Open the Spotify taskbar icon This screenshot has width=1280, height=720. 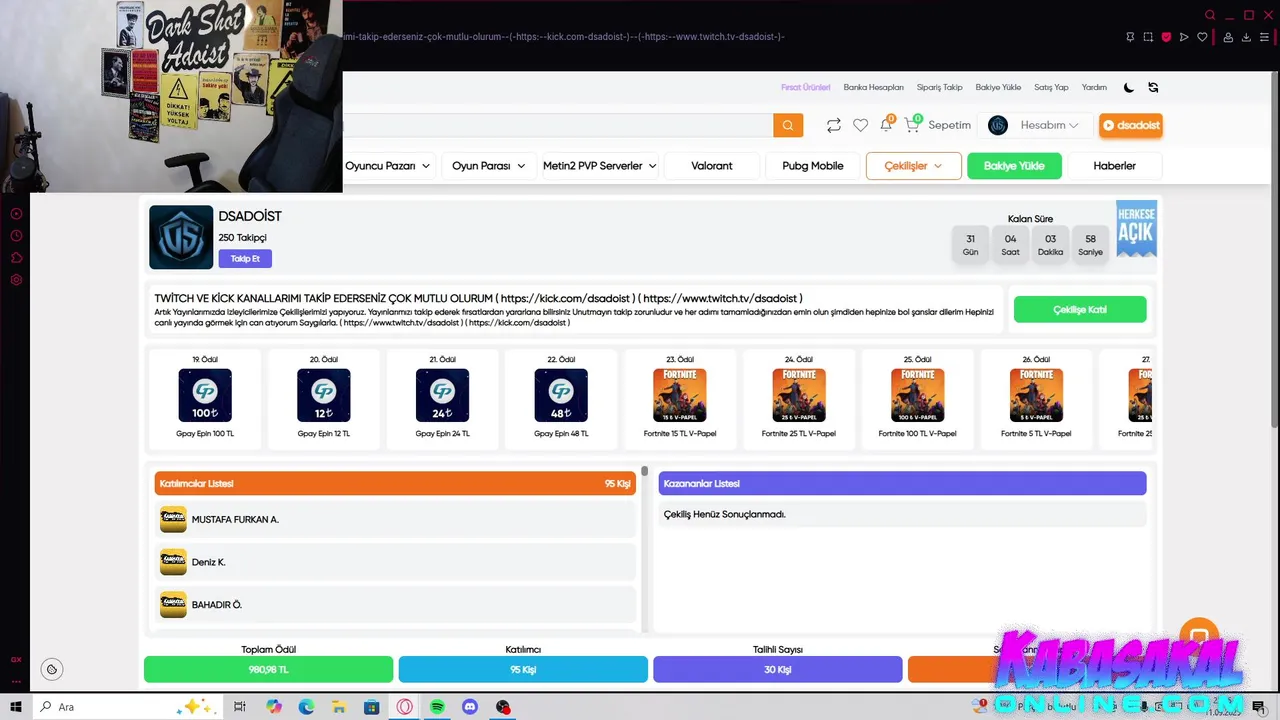point(437,707)
